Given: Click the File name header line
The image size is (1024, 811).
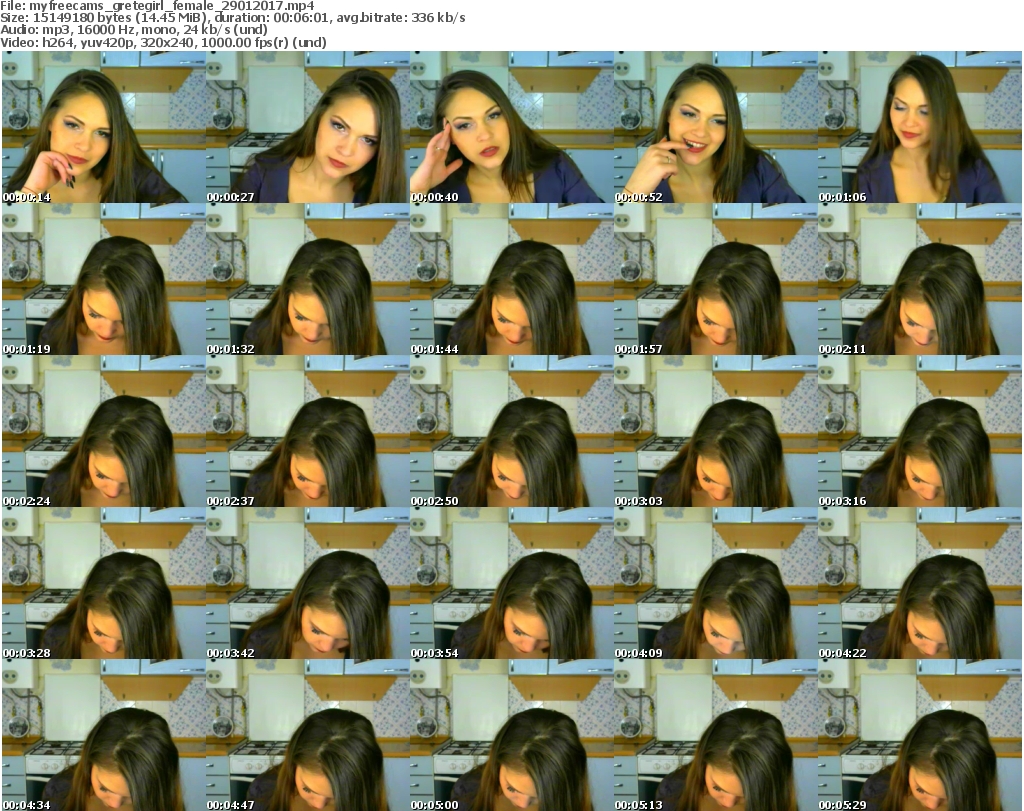Looking at the screenshot, I should 157,6.
